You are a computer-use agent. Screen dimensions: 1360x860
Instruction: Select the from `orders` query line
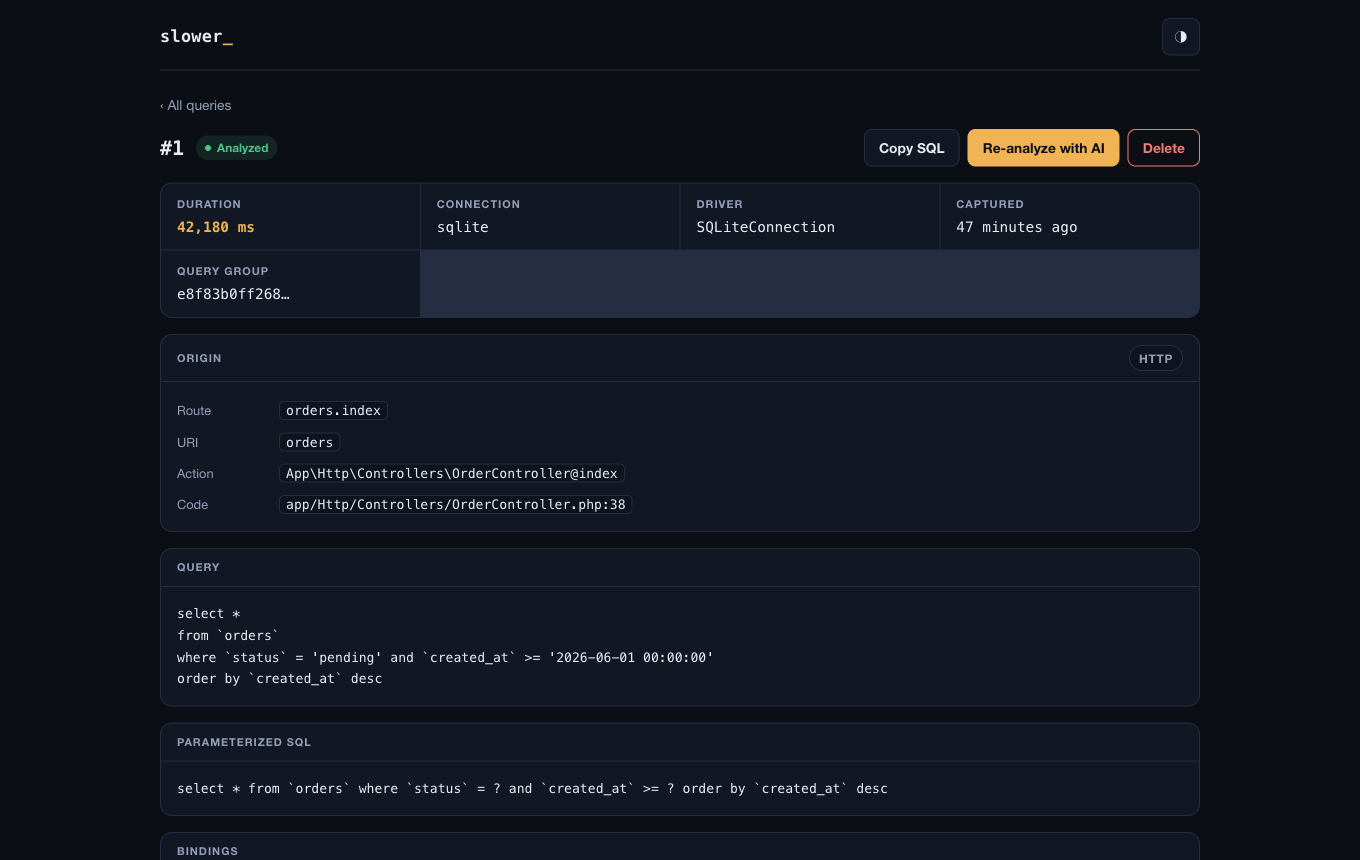click(x=228, y=636)
